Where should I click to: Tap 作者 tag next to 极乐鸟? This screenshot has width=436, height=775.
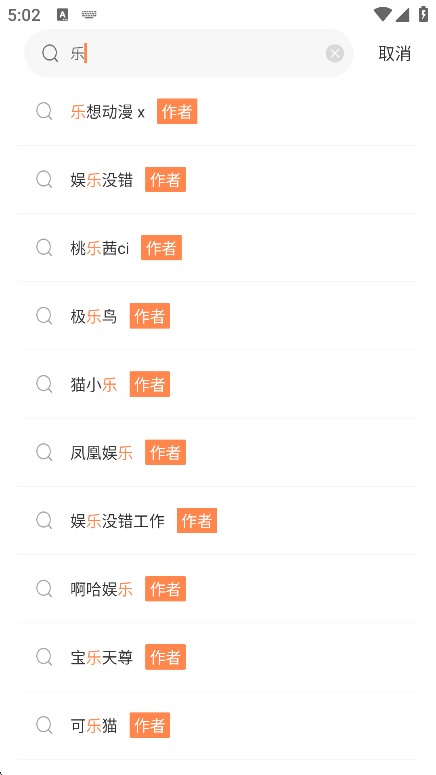tap(150, 316)
